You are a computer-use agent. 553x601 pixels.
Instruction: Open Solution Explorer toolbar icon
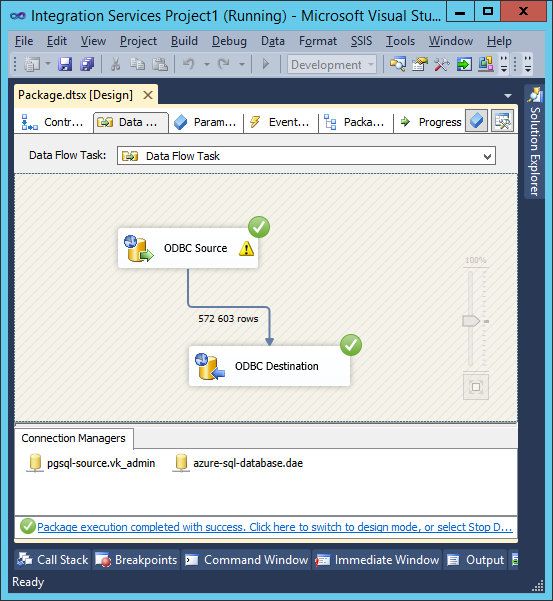[398, 64]
